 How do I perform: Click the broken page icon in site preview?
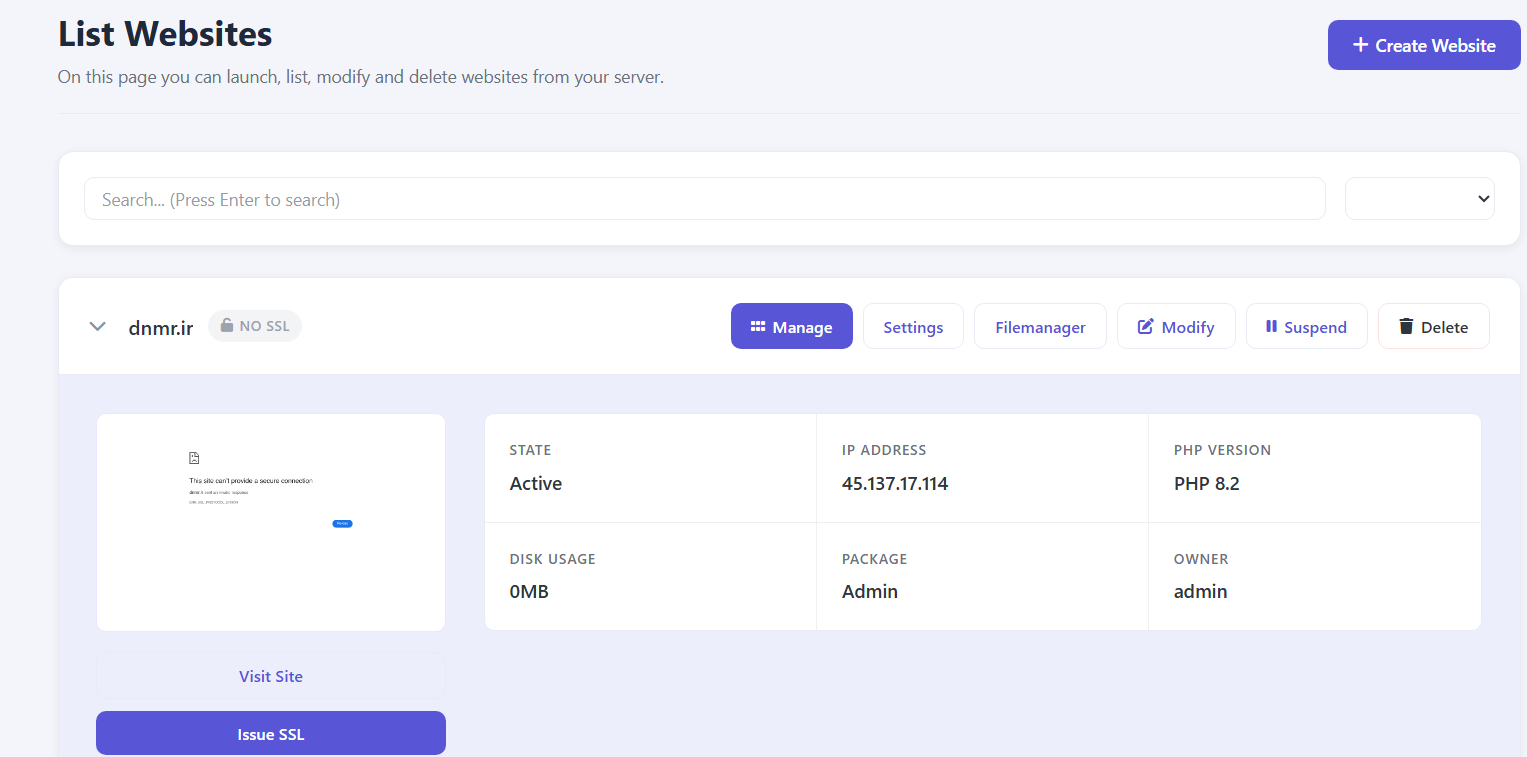[x=194, y=458]
